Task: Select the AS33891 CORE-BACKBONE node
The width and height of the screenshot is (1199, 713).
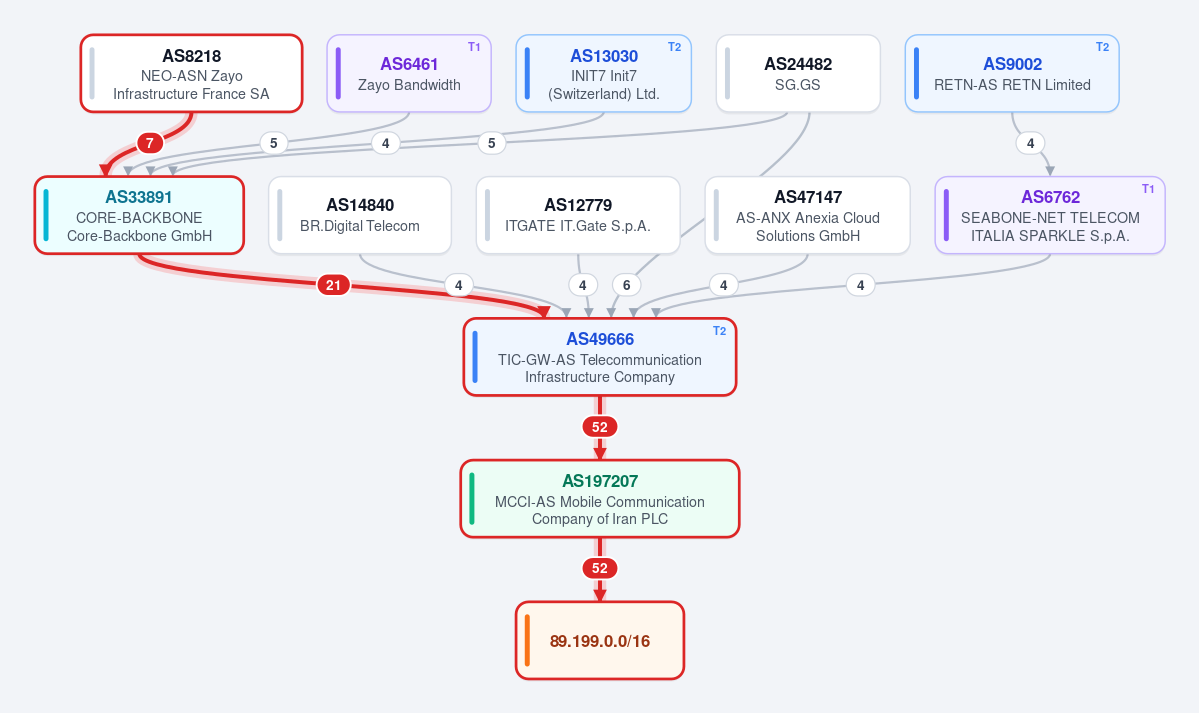Action: [139, 215]
